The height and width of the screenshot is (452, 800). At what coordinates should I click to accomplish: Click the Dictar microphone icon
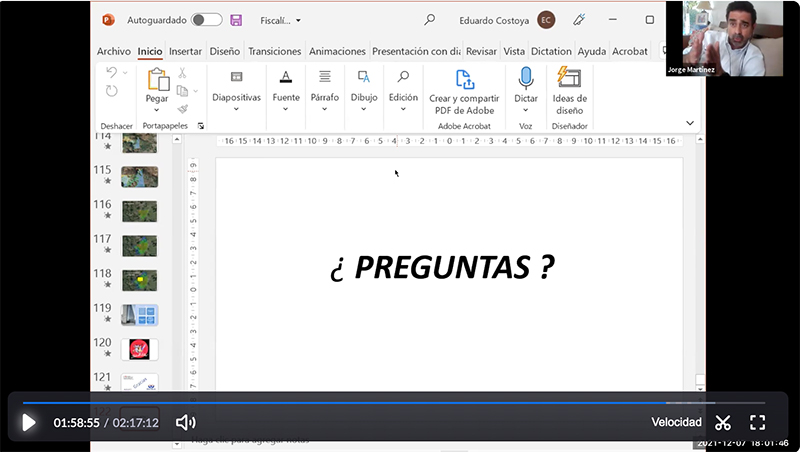click(525, 78)
